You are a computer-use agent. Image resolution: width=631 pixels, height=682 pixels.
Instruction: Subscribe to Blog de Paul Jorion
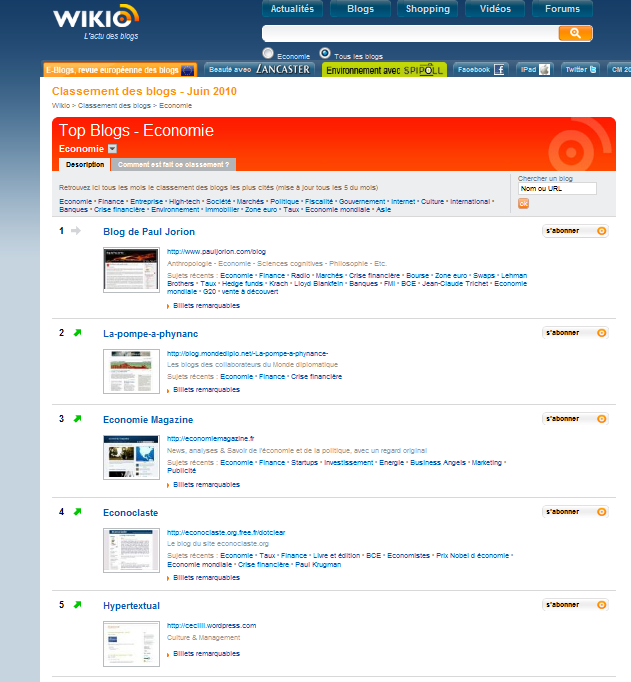pyautogui.click(x=575, y=231)
